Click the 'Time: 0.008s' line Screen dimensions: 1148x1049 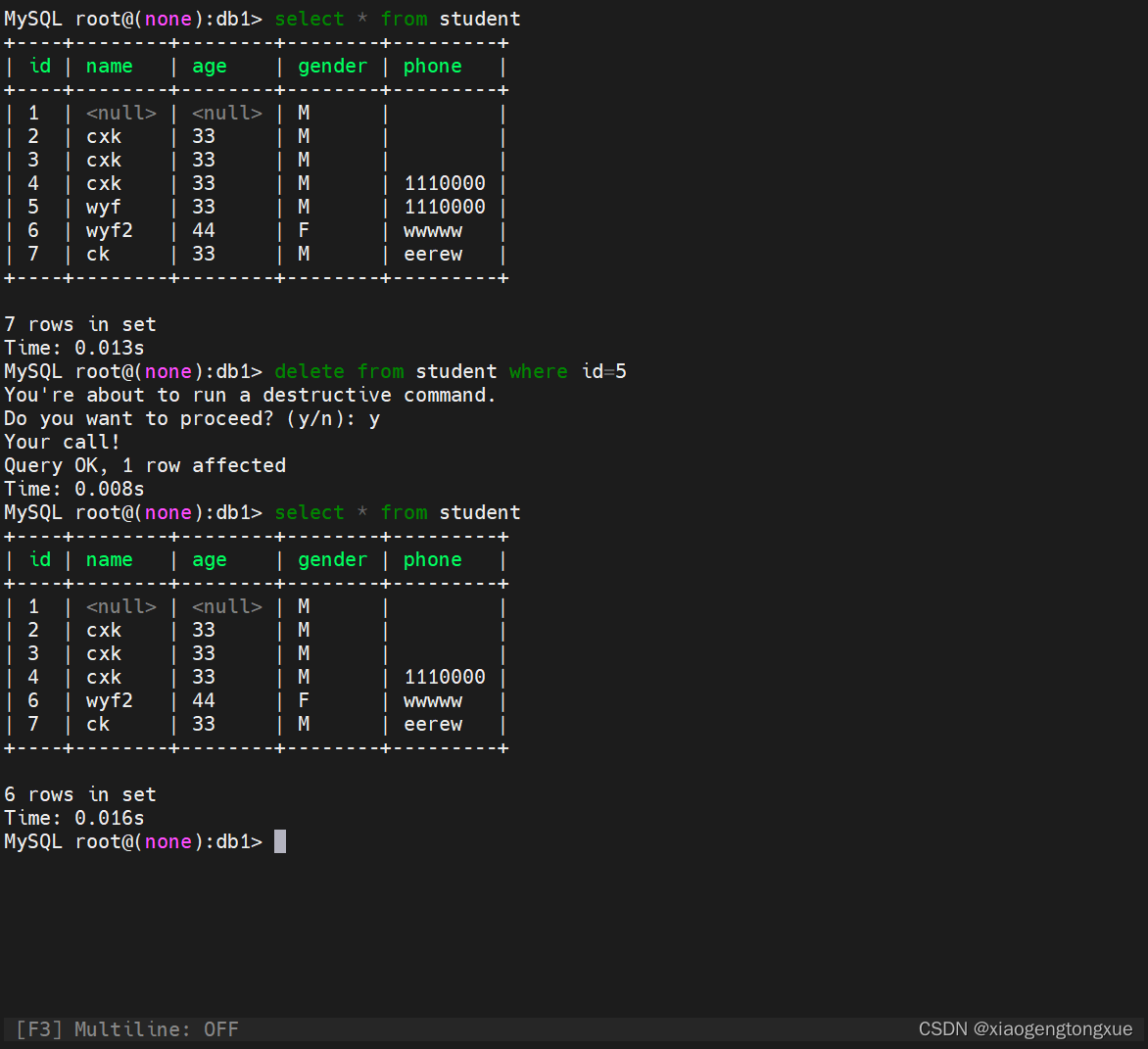coord(73,489)
